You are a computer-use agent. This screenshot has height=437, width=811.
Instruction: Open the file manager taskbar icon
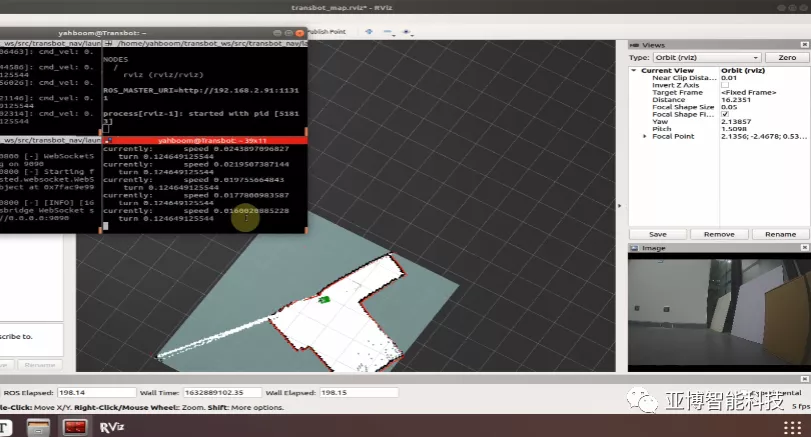point(38,427)
